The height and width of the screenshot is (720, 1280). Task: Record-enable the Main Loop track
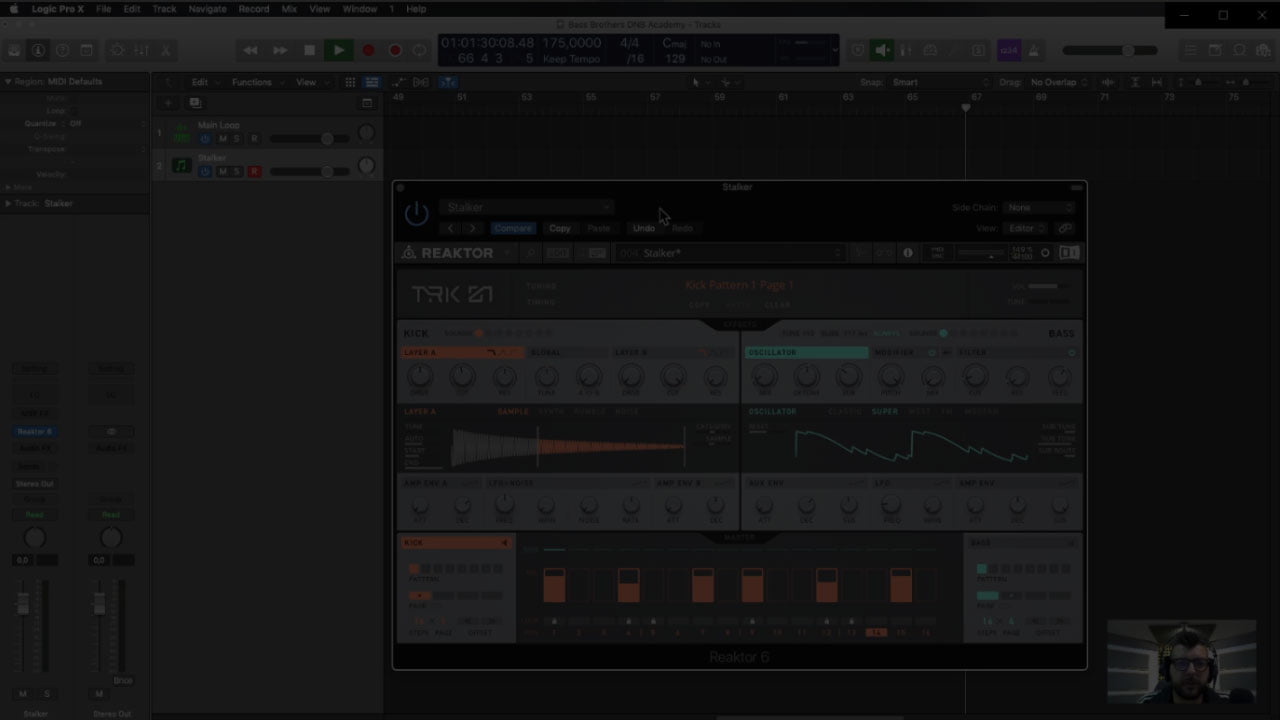pyautogui.click(x=254, y=139)
